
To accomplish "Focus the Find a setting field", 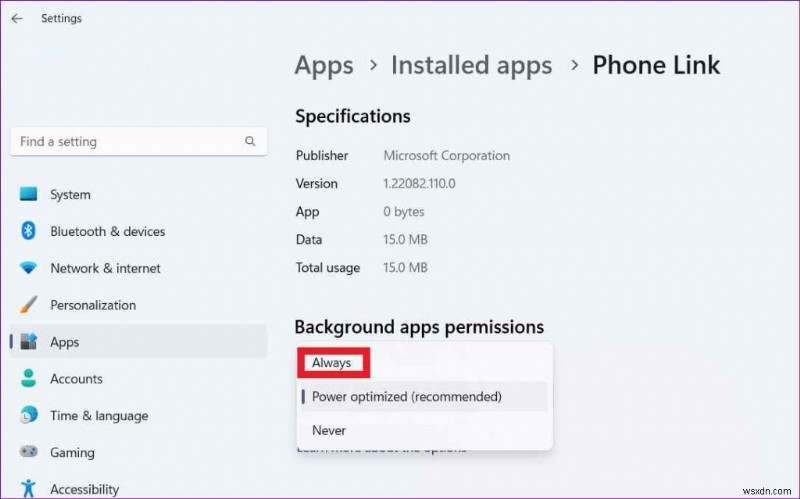I will coord(138,141).
